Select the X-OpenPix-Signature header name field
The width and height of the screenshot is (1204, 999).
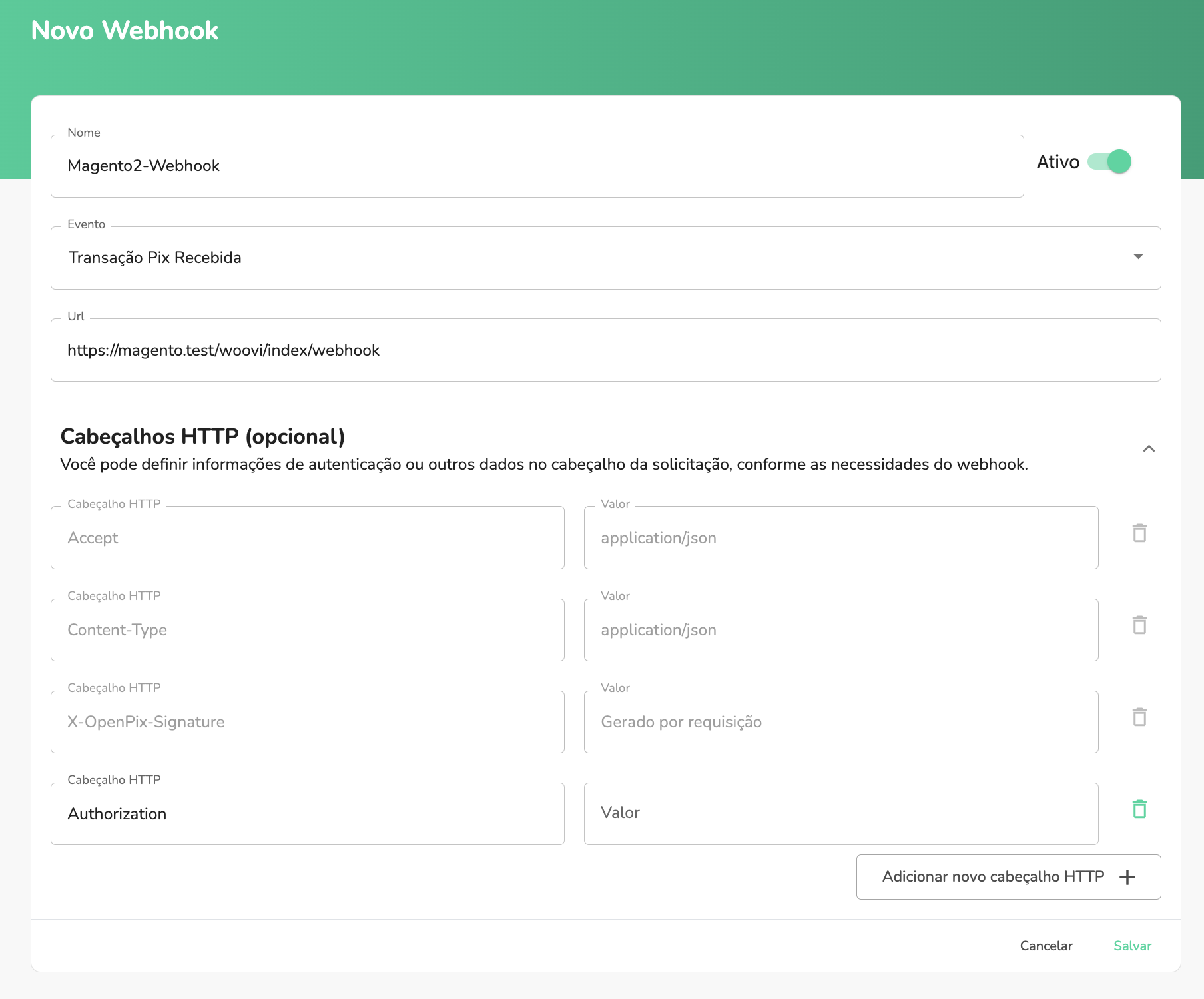[x=307, y=721]
